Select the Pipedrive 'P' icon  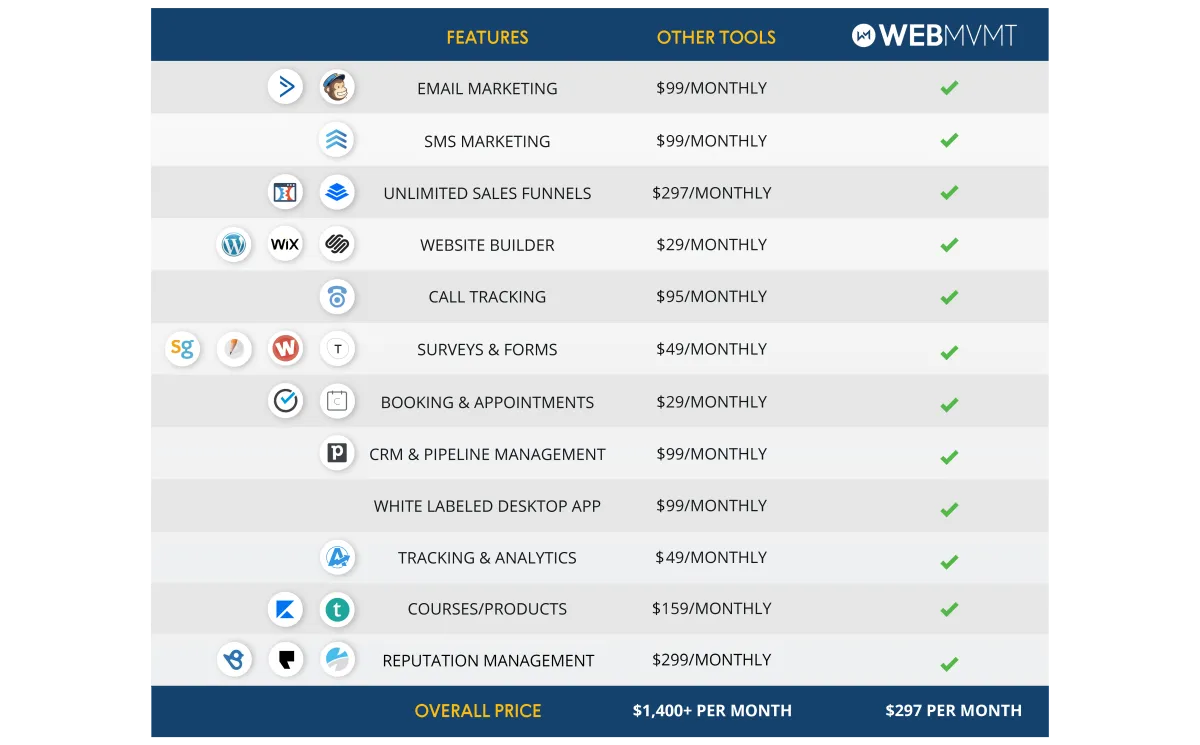[337, 454]
